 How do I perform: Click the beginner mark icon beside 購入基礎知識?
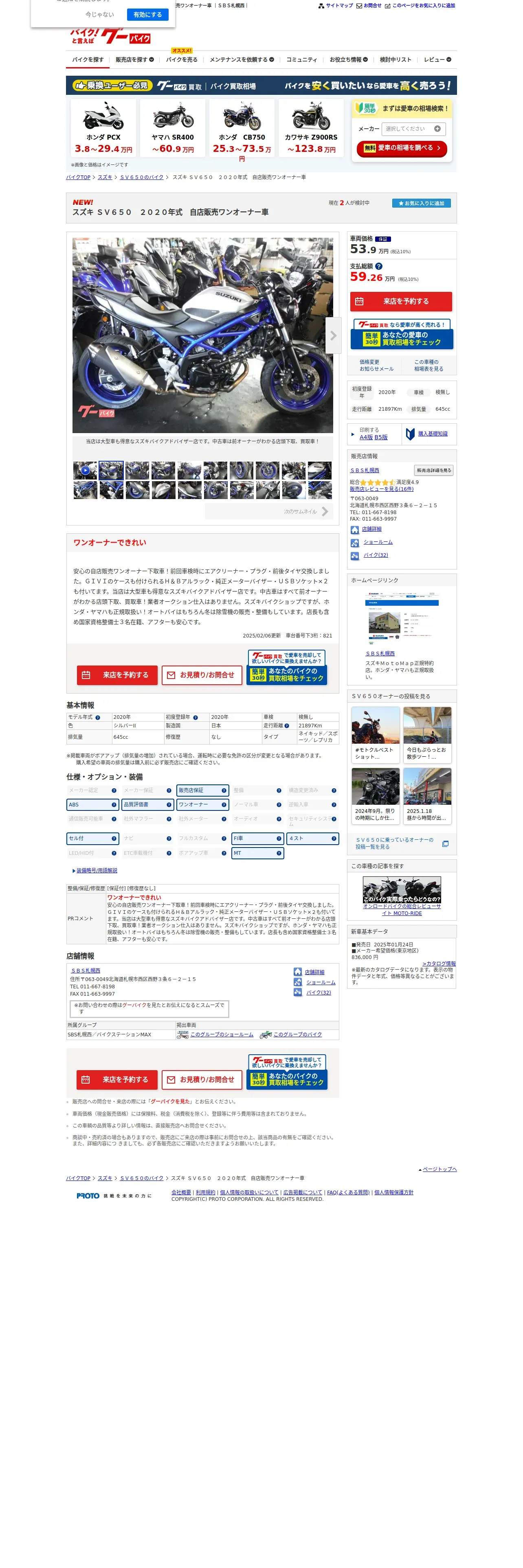(x=410, y=434)
